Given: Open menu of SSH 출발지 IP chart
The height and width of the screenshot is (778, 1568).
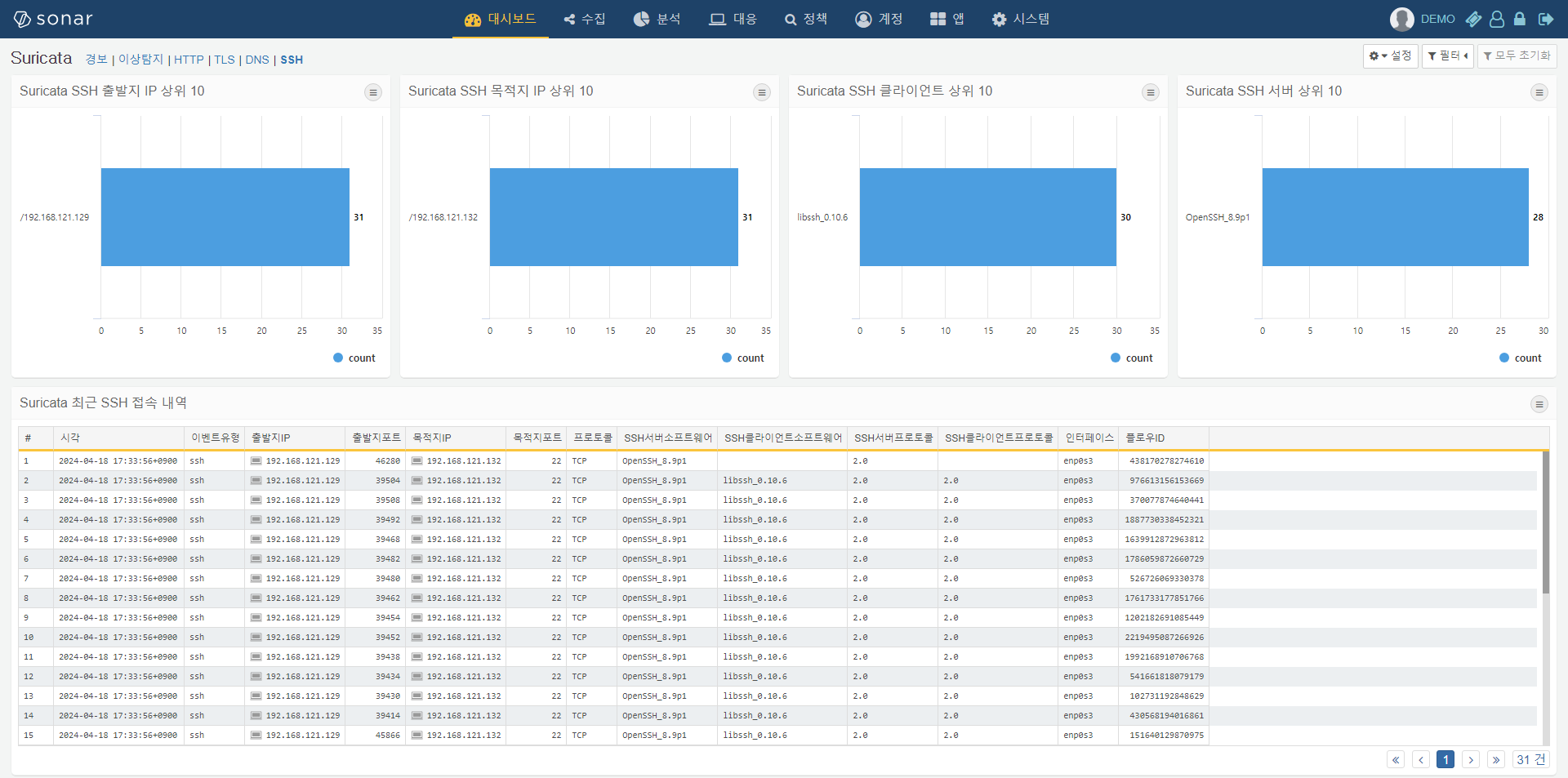Looking at the screenshot, I should point(373,92).
